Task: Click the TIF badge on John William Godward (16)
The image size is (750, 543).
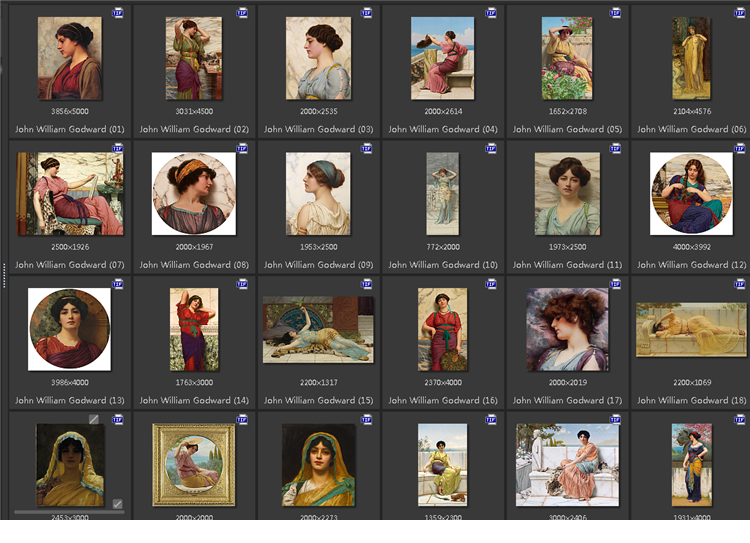Action: [x=491, y=284]
